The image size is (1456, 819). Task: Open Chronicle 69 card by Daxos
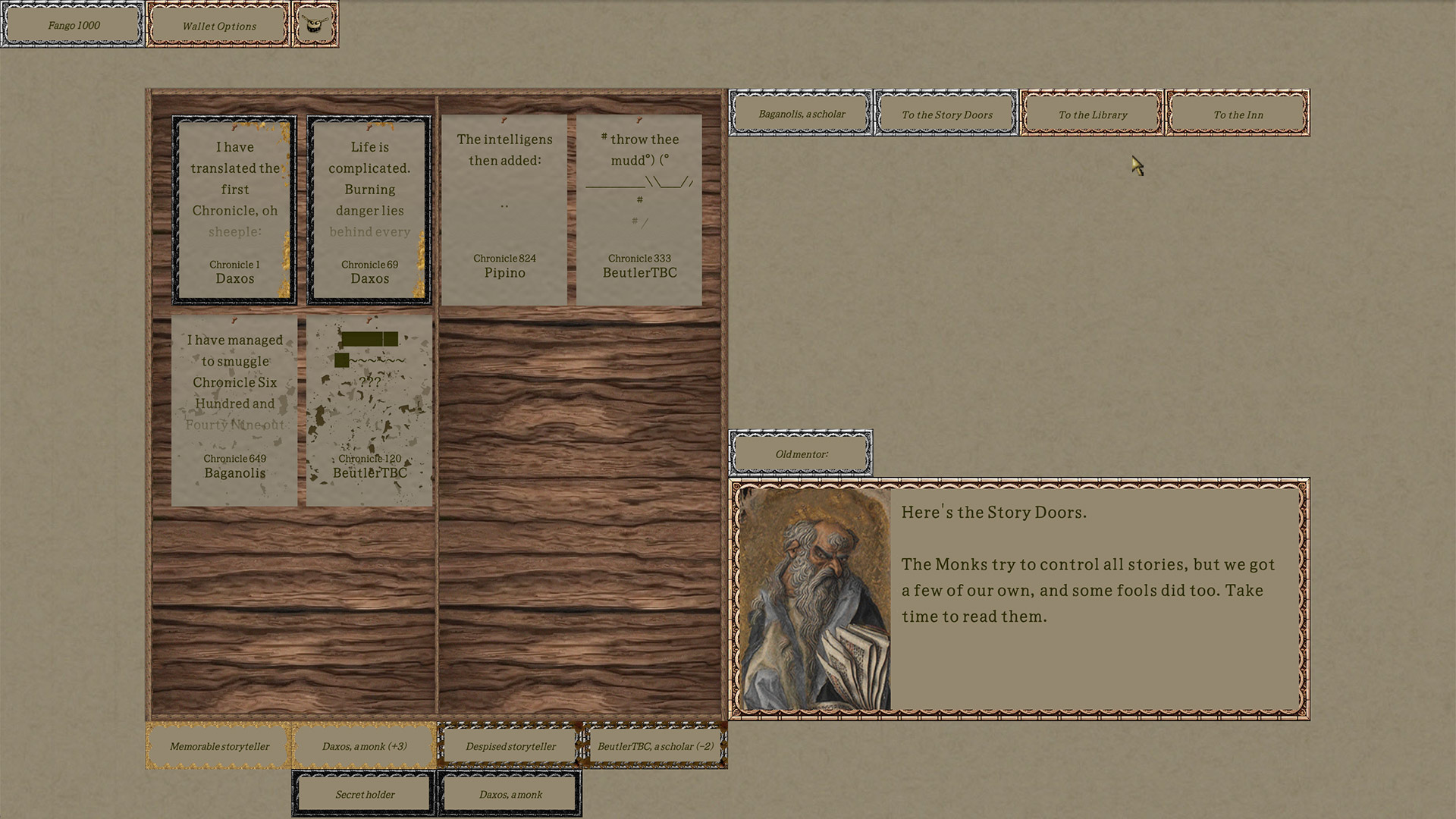pyautogui.click(x=369, y=210)
